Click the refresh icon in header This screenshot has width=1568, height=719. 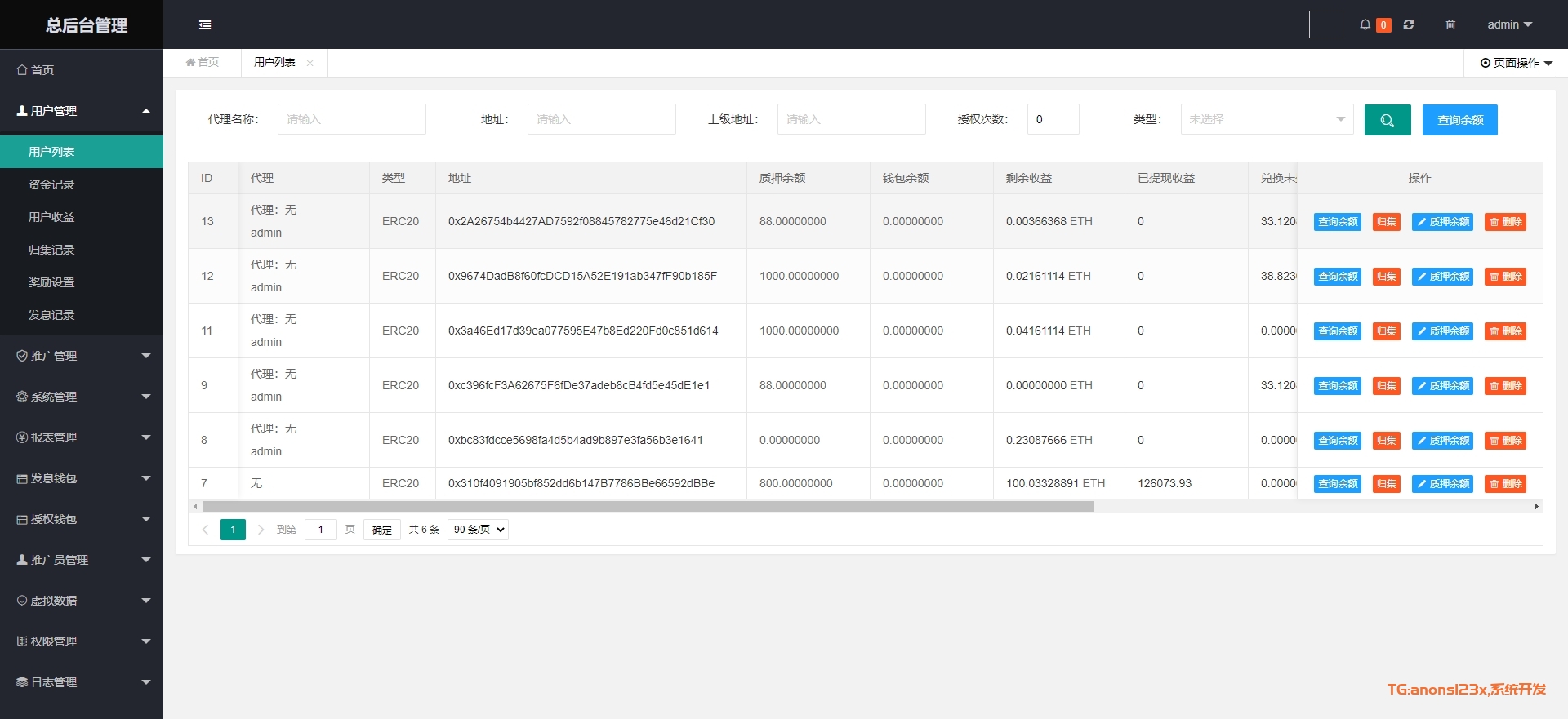pos(1409,24)
